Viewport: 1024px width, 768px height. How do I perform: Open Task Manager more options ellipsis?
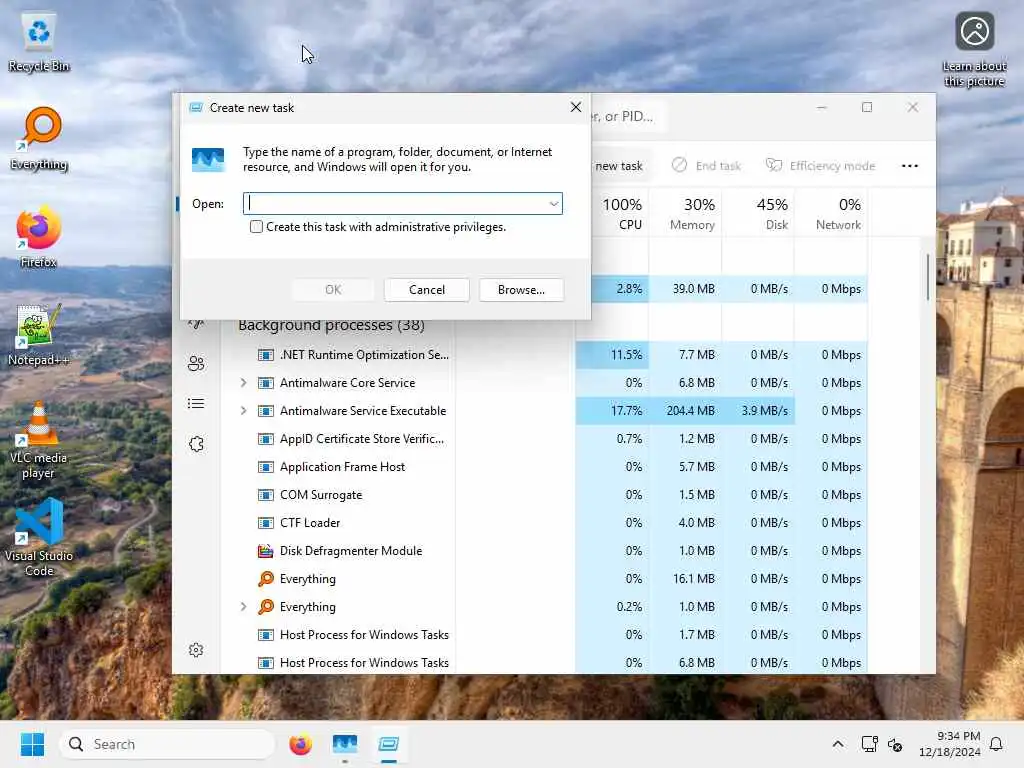910,166
